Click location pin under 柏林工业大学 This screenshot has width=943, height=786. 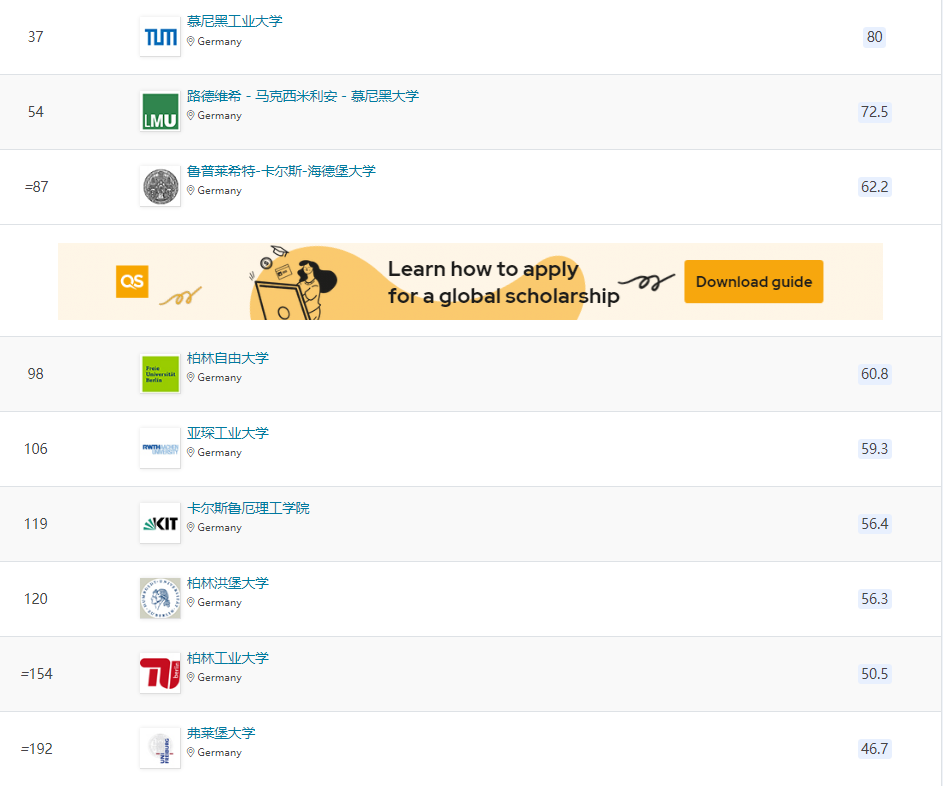[x=191, y=678]
